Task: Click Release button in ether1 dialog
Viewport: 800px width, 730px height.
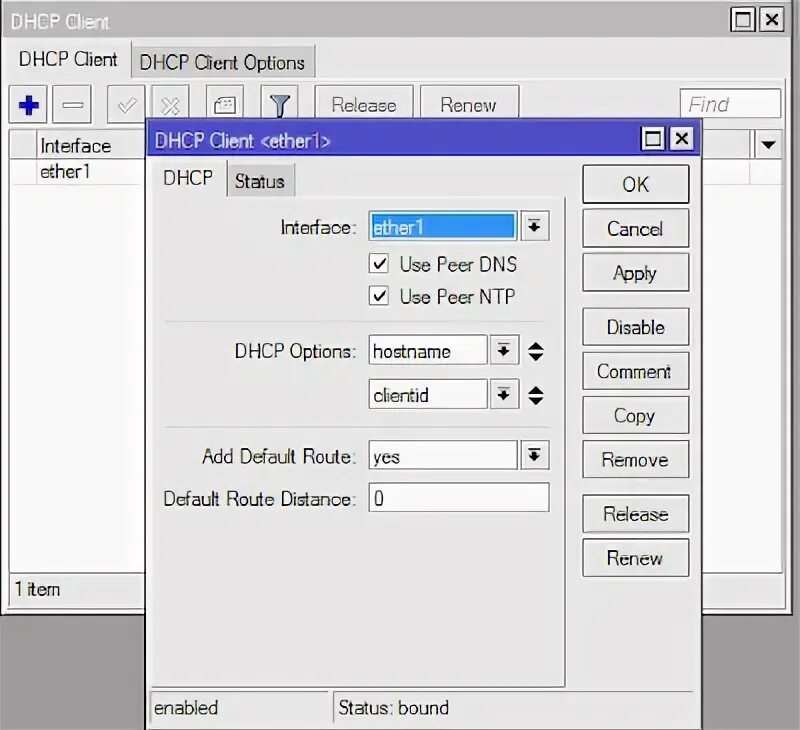Action: click(635, 514)
